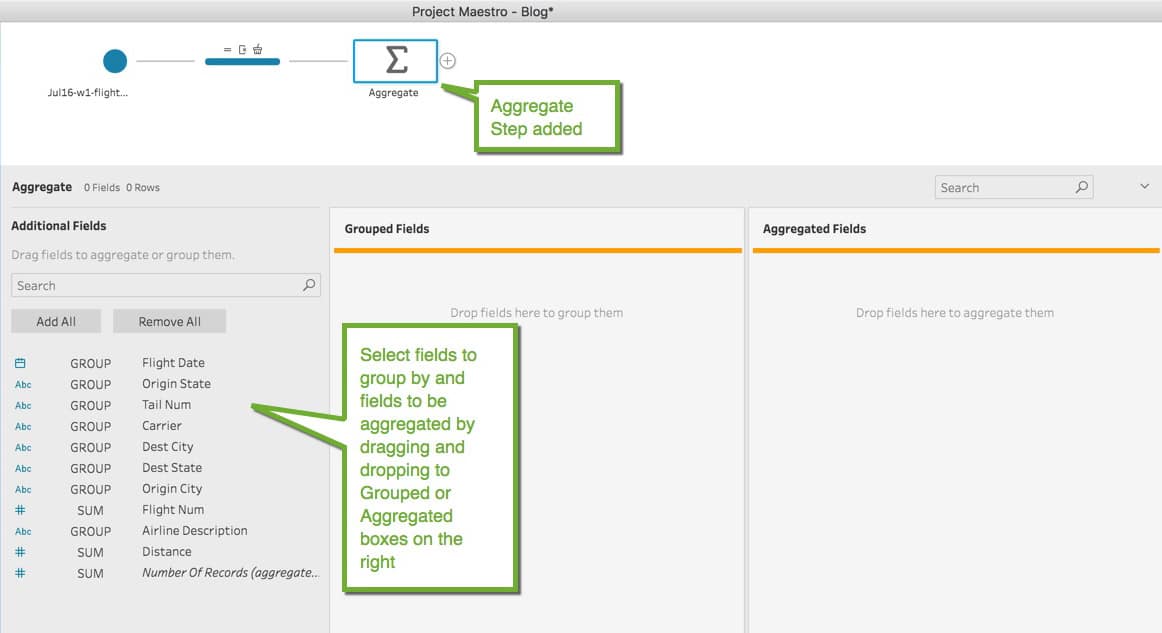
Task: Click the calendar type icon for Flight Date
Action: pos(20,363)
